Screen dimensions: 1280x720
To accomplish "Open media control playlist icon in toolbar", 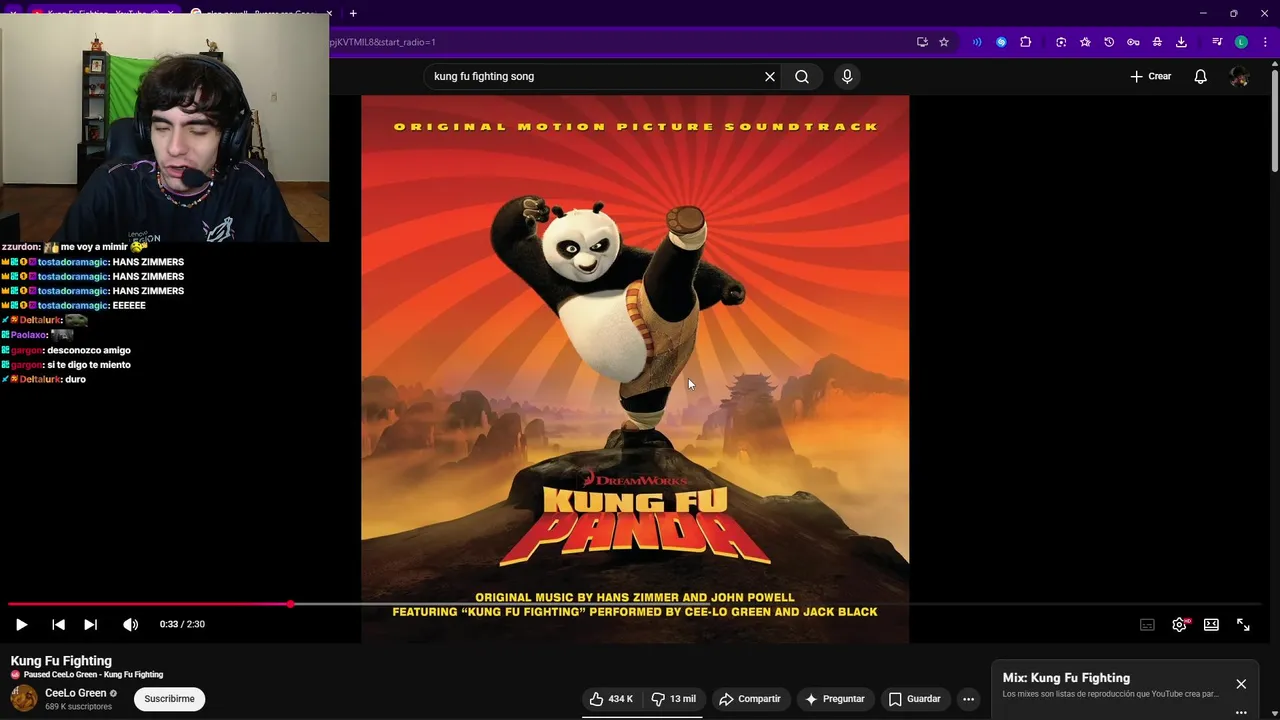I will point(1217,42).
